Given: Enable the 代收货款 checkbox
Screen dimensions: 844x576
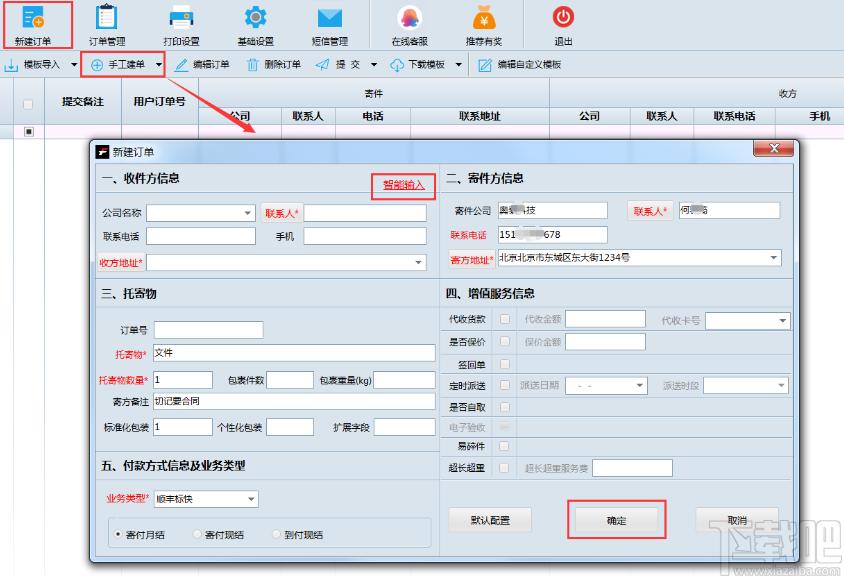Looking at the screenshot, I should click(x=504, y=319).
